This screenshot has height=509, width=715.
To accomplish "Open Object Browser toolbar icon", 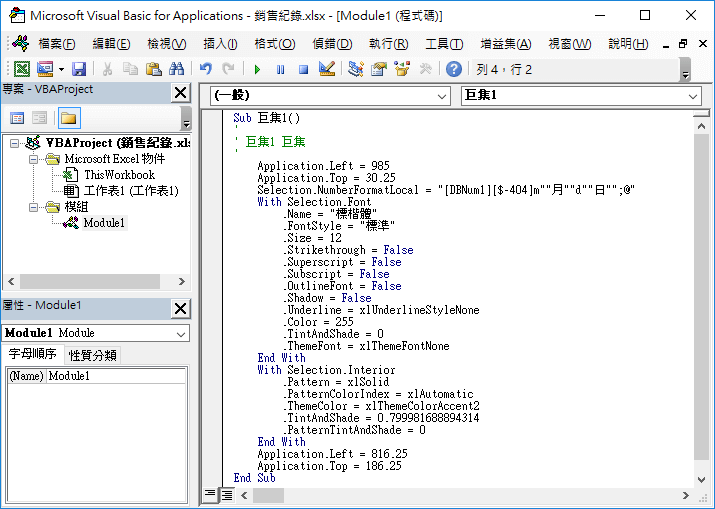I will pyautogui.click(x=402, y=69).
